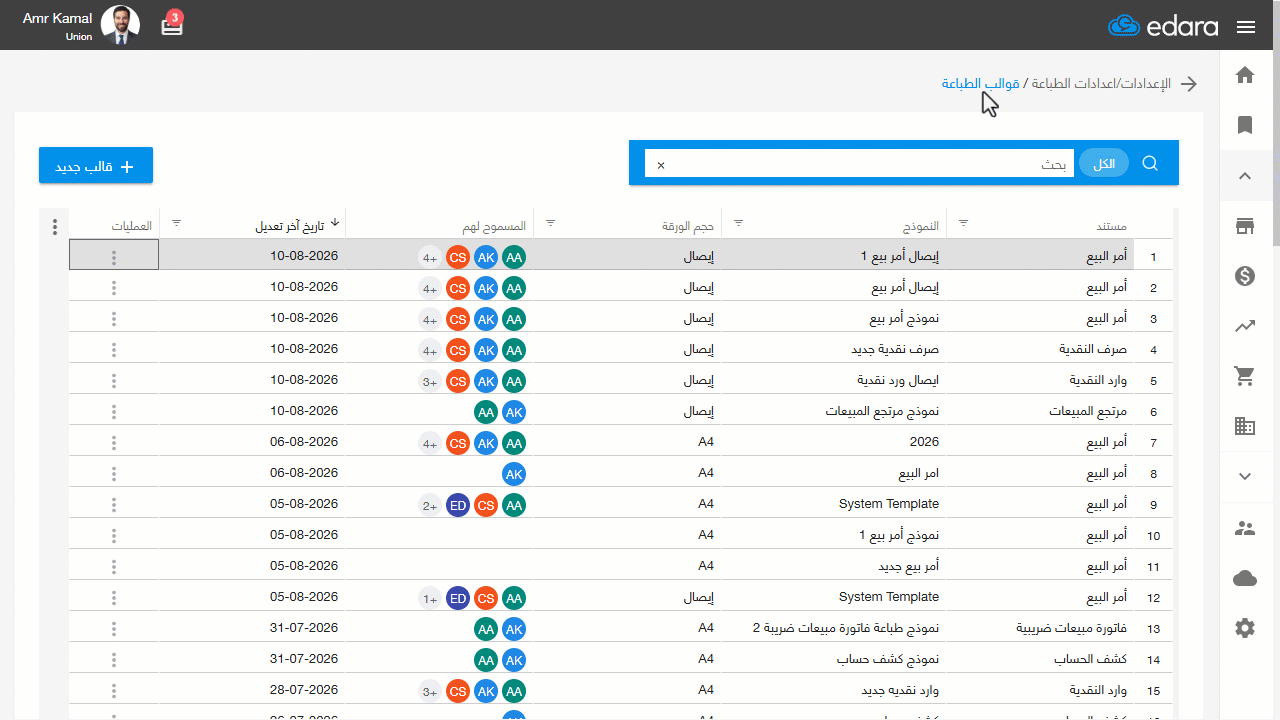Open filter for تاريخ آخر تعديل column
1280x720 pixels.
pos(177,223)
